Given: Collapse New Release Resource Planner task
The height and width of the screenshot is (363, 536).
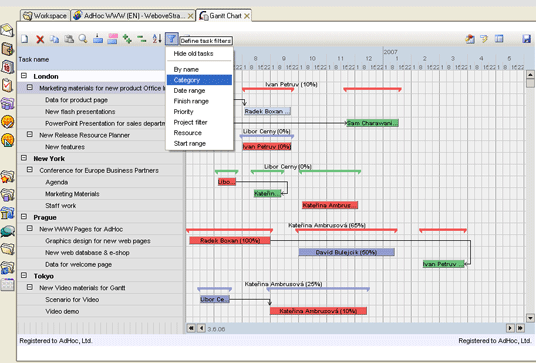Looking at the screenshot, I should (x=30, y=134).
